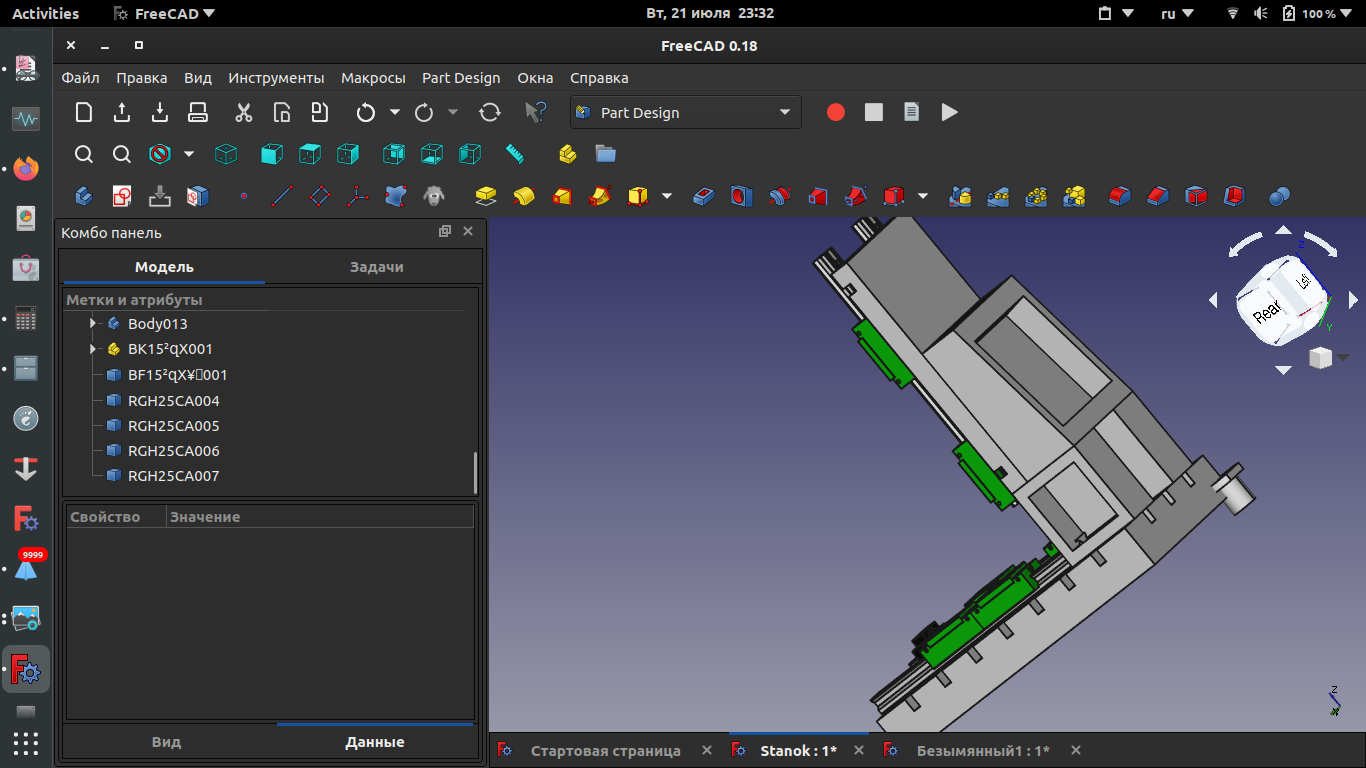The image size is (1366, 768).
Task: Click the Boolean Operation icon
Action: [1279, 196]
